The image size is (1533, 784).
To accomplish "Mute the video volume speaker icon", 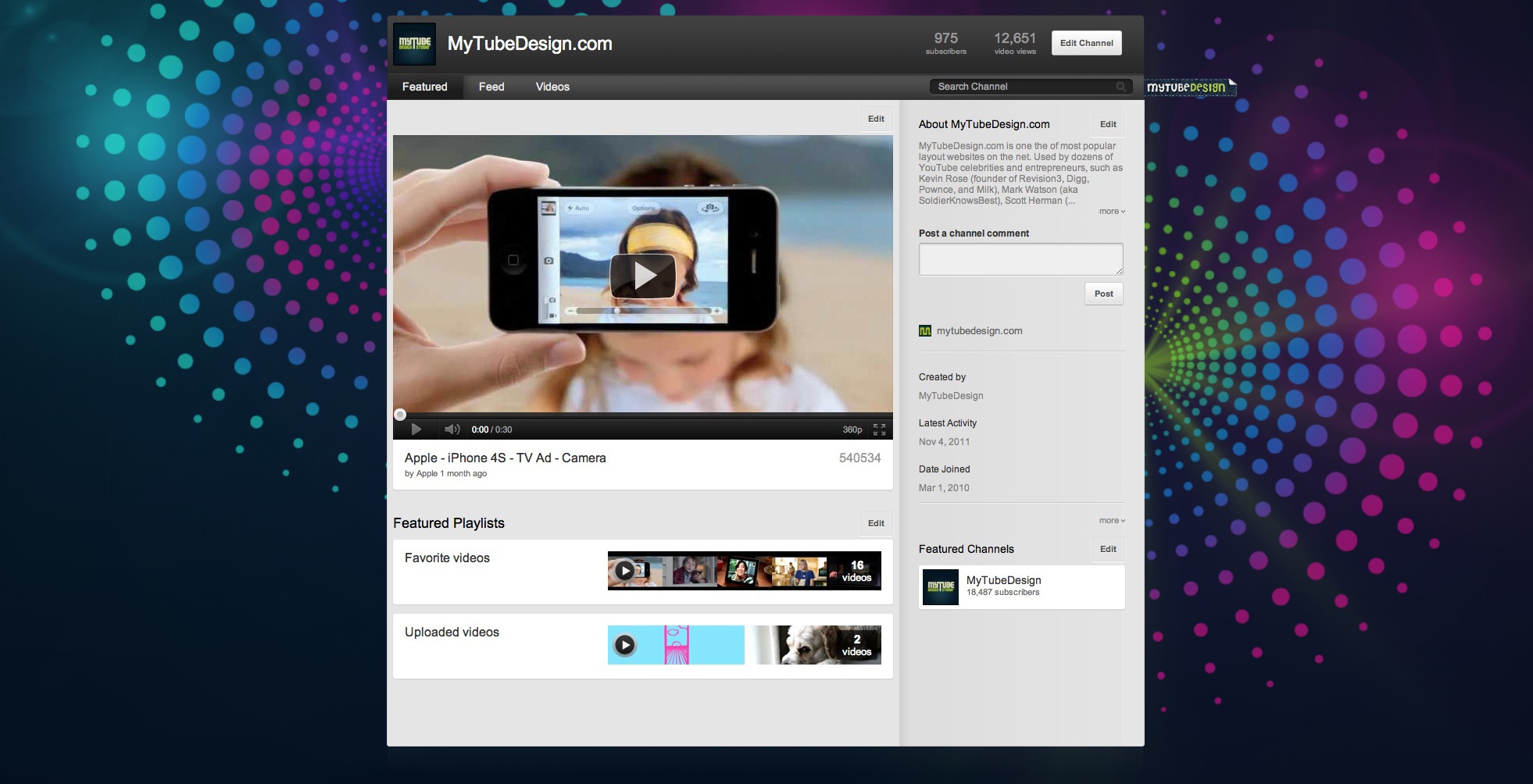I will tap(452, 429).
